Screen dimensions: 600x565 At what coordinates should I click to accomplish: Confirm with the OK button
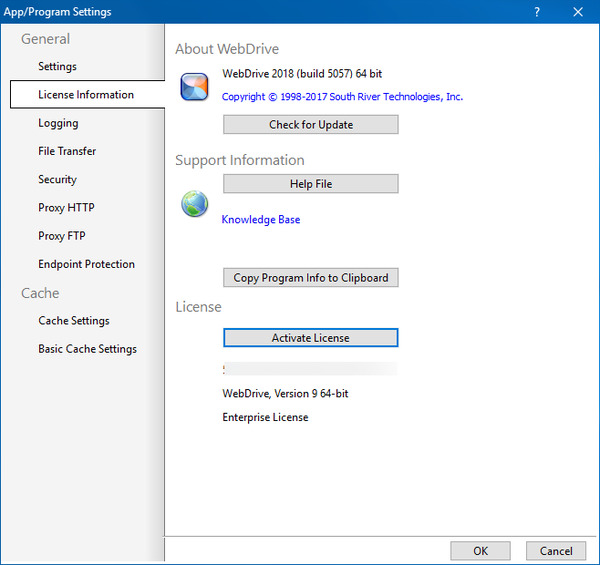pos(480,551)
